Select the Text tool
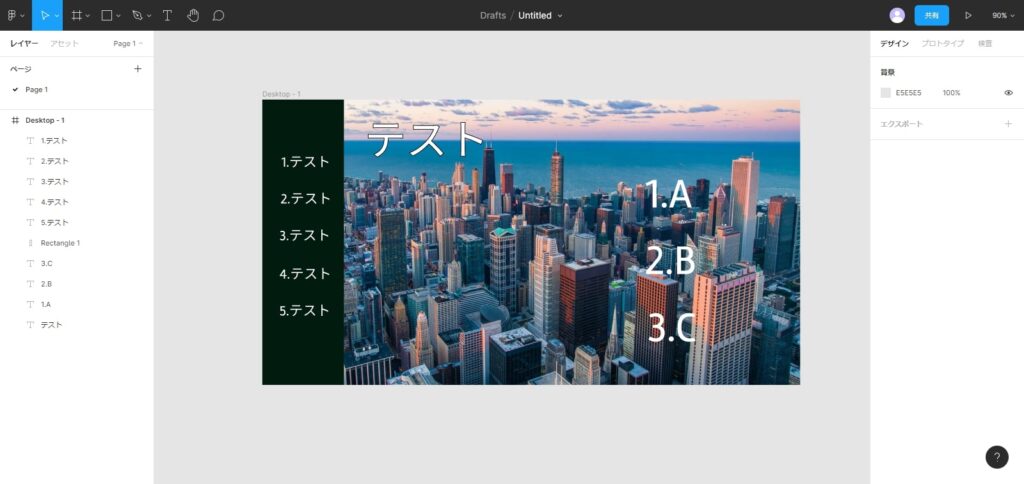The image size is (1024, 484). pos(167,16)
